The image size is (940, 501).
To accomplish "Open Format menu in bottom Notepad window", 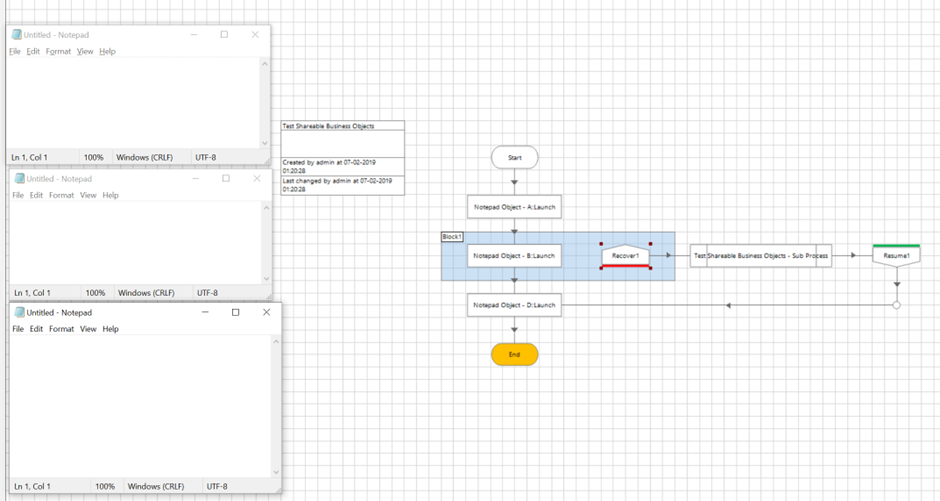I will pos(62,329).
